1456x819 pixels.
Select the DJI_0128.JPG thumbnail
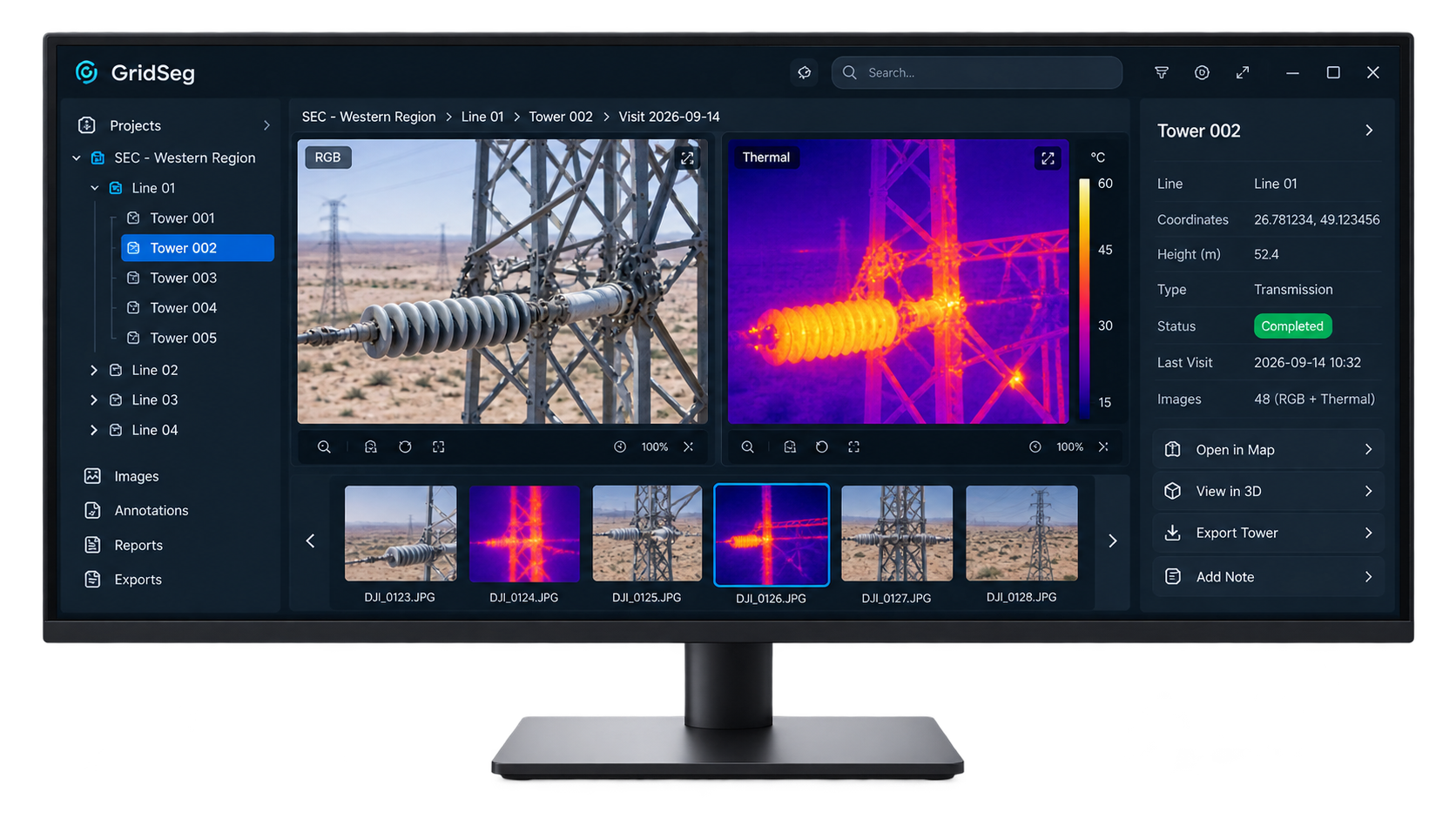click(1021, 534)
